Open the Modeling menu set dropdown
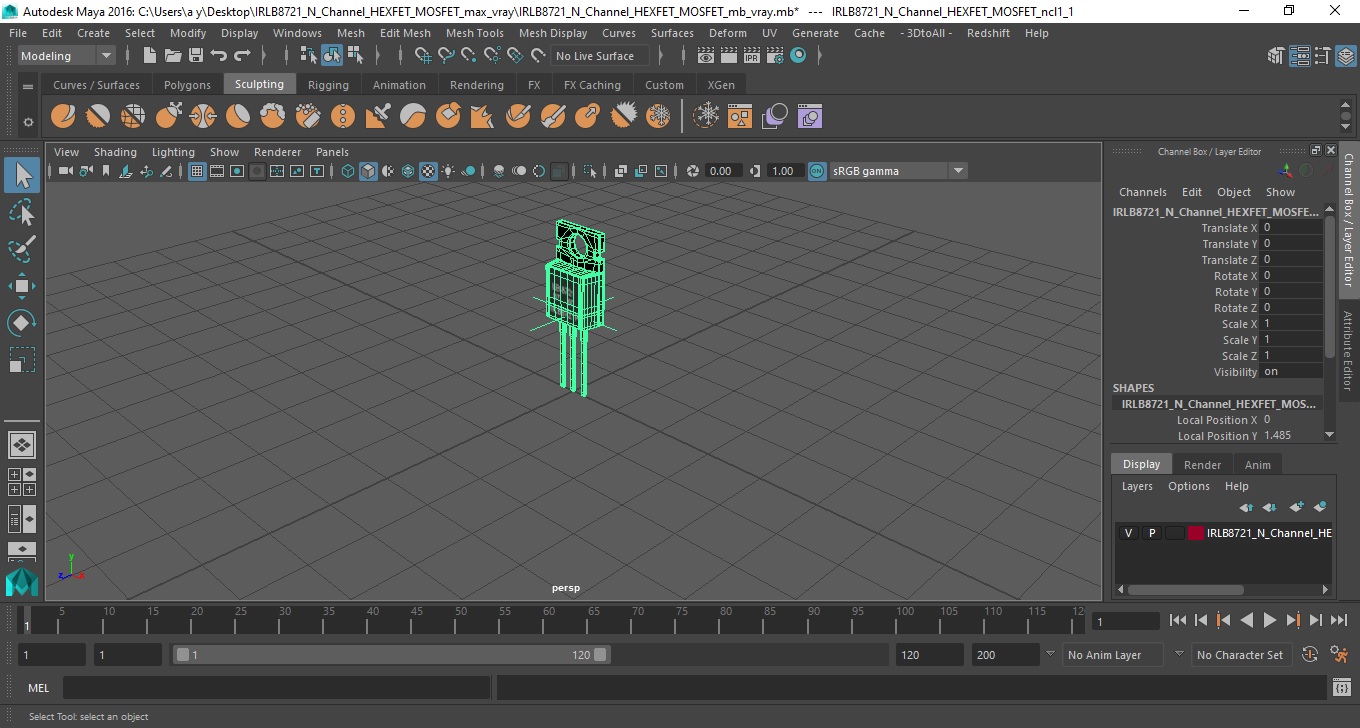 pos(67,56)
